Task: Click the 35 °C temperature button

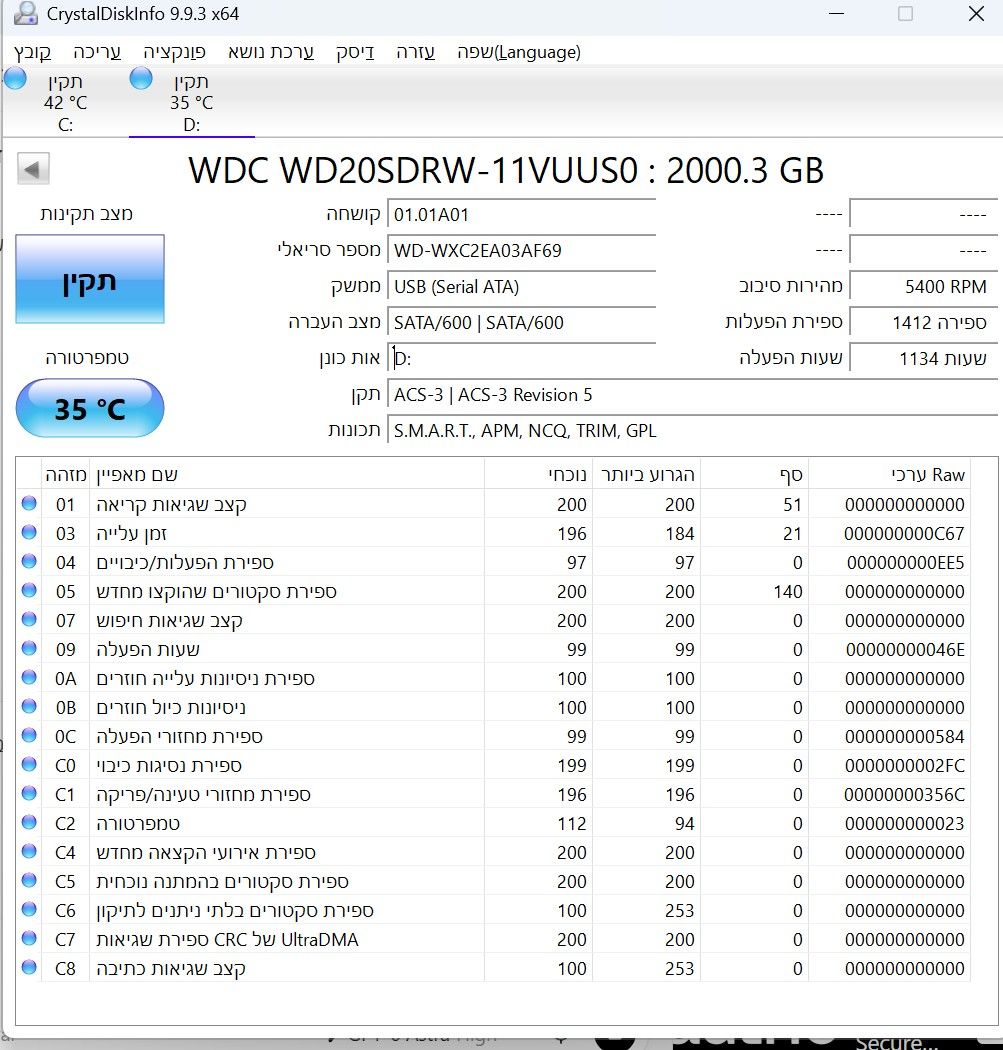Action: 90,408
